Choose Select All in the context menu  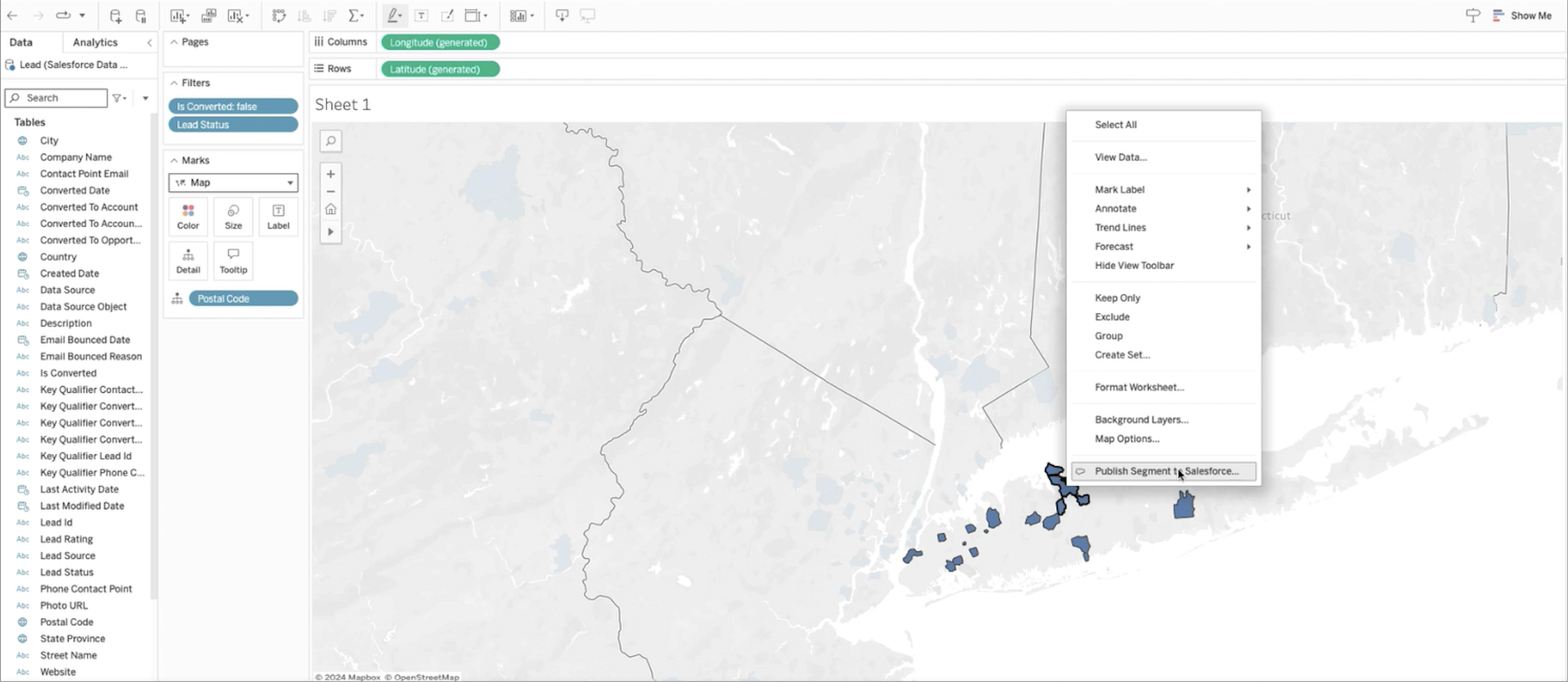point(1115,125)
